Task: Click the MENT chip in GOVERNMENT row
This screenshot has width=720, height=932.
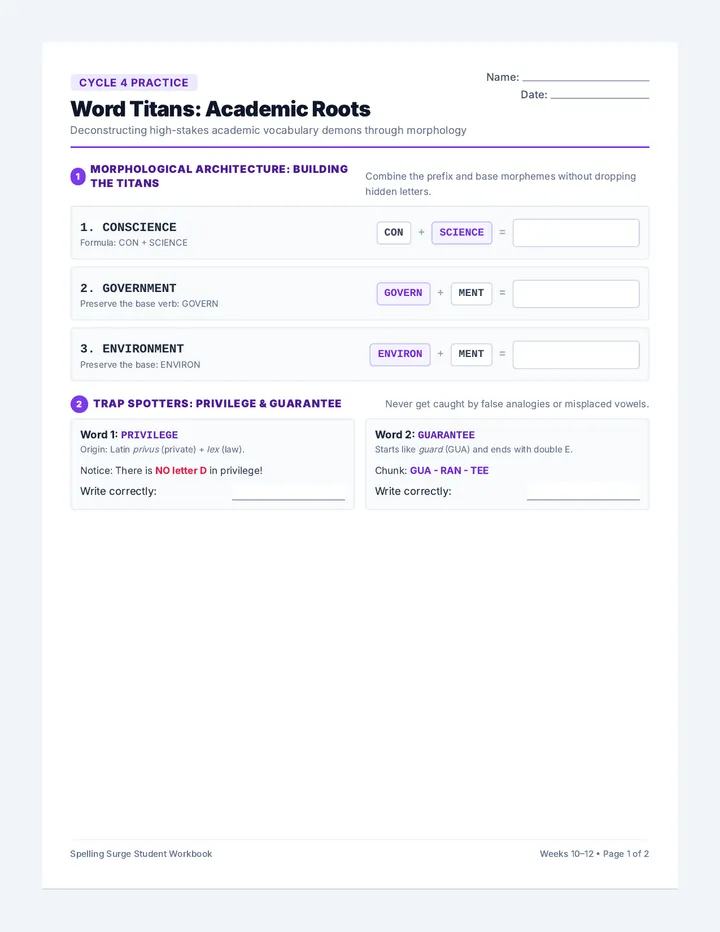Action: click(x=471, y=293)
